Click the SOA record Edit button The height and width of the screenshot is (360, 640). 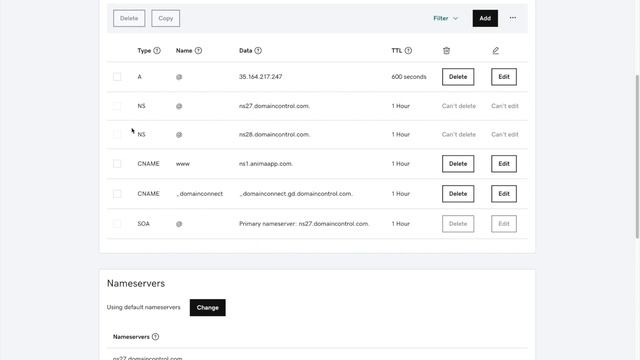[x=504, y=224]
